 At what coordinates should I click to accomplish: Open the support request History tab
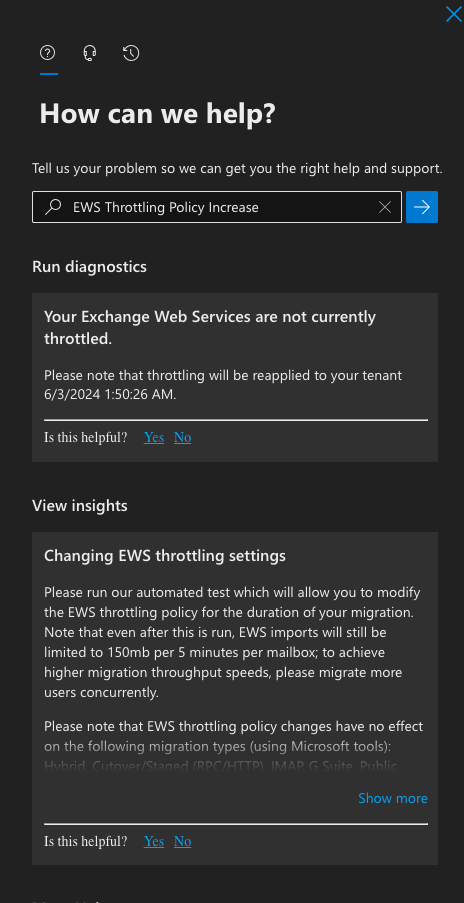pyautogui.click(x=131, y=53)
